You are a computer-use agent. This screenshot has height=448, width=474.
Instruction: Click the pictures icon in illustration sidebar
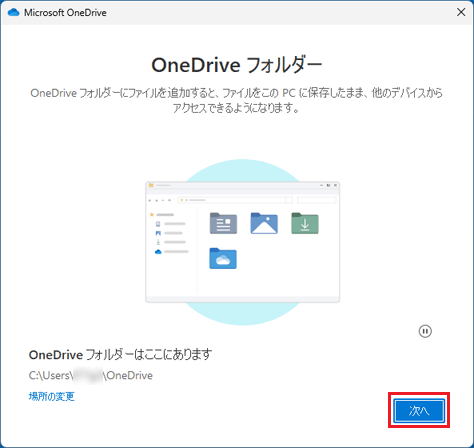pos(158,233)
